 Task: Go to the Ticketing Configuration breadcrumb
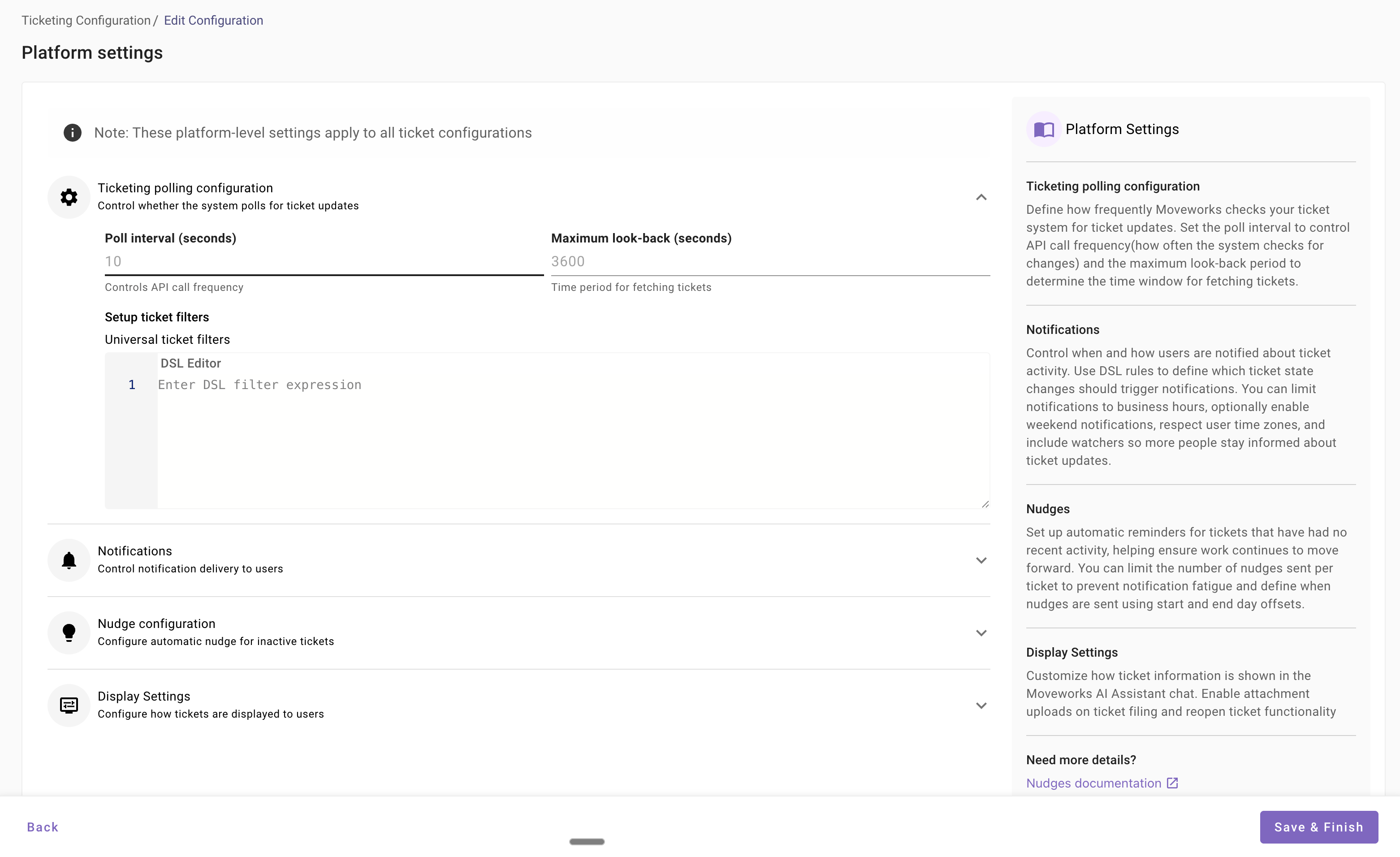pyautogui.click(x=86, y=21)
